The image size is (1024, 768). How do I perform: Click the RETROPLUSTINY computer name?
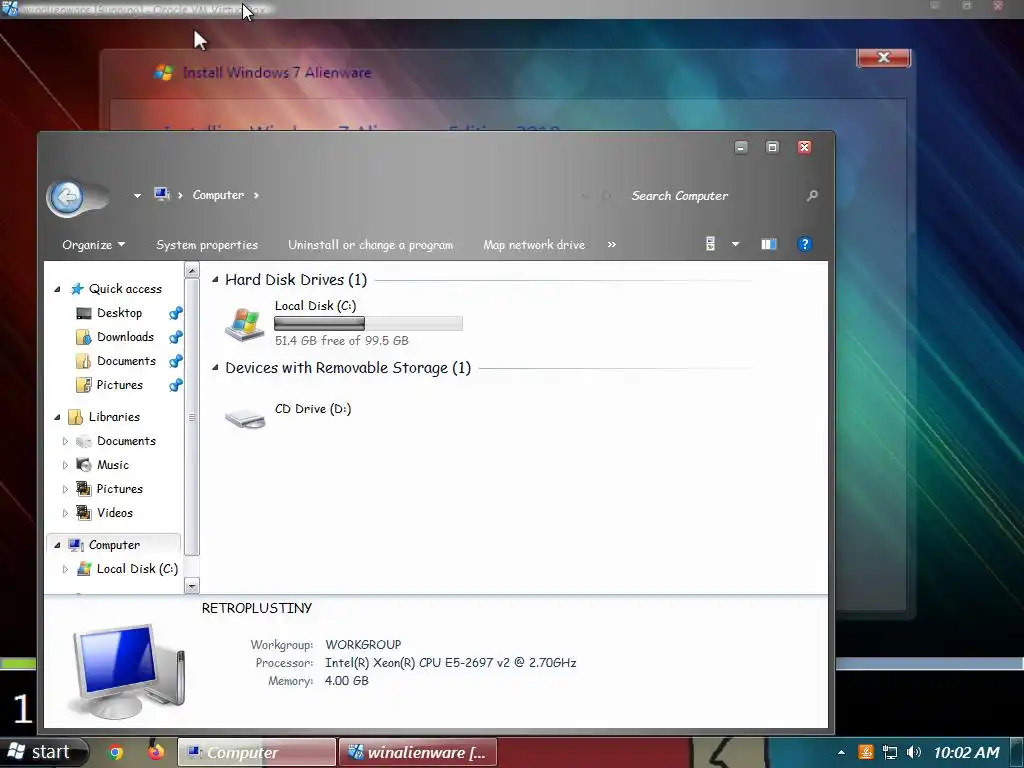[257, 608]
